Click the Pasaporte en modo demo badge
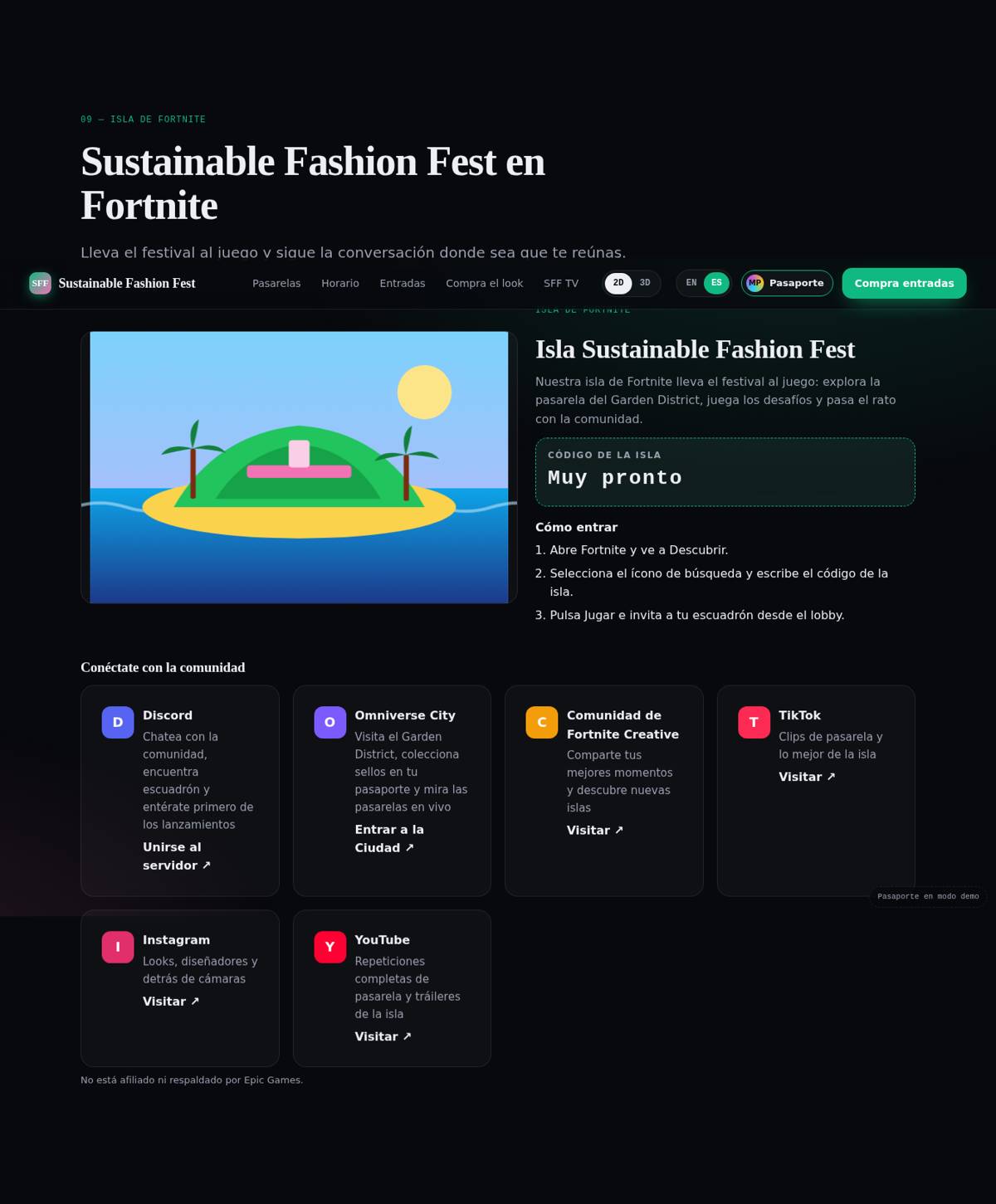Viewport: 996px width, 1204px height. click(928, 896)
